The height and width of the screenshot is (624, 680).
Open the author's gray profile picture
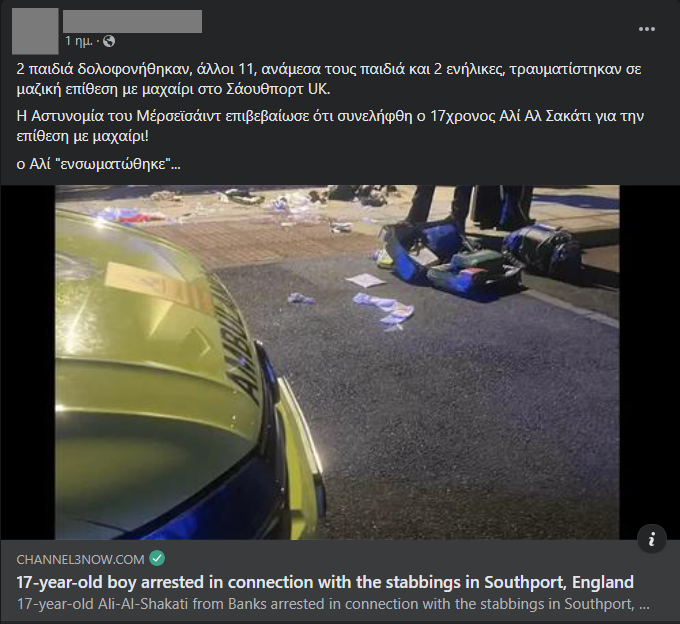35,31
